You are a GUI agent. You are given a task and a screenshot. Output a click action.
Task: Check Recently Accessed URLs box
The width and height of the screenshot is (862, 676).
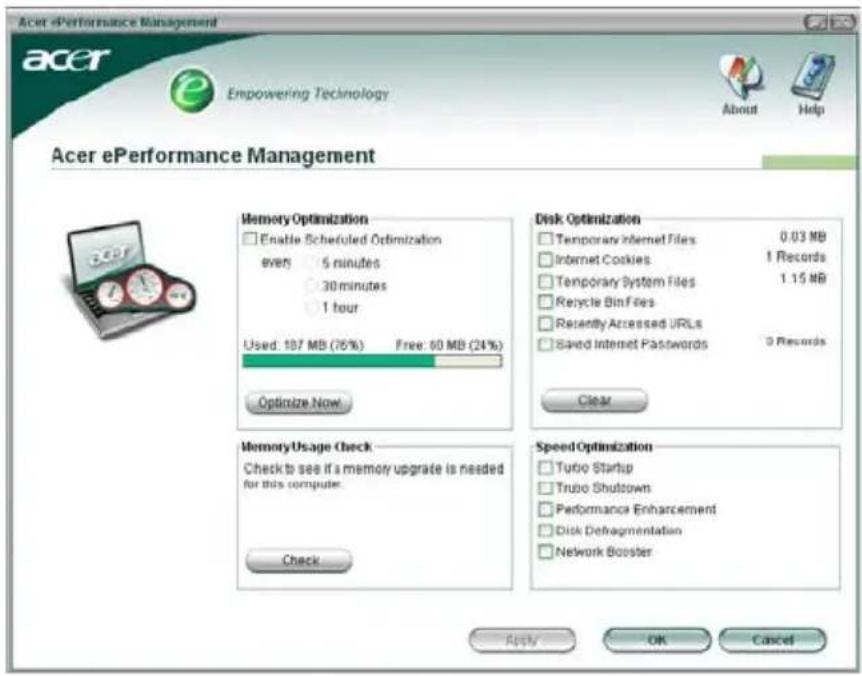coord(545,323)
